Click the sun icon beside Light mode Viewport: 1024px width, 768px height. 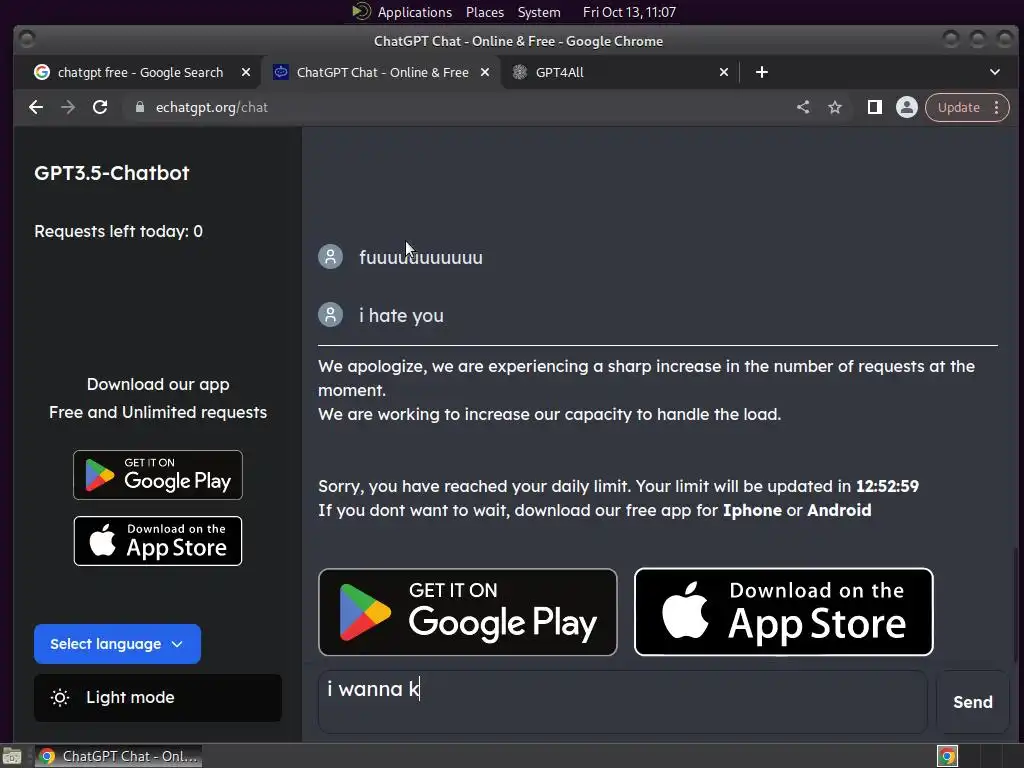pyautogui.click(x=59, y=697)
